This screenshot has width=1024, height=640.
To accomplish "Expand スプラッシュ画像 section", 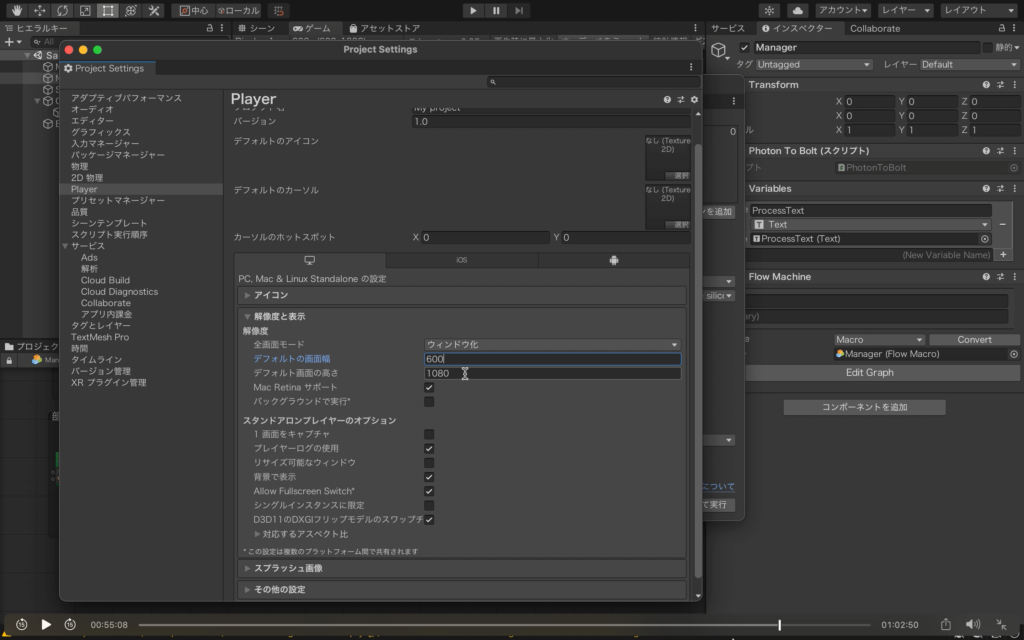I will coord(462,568).
